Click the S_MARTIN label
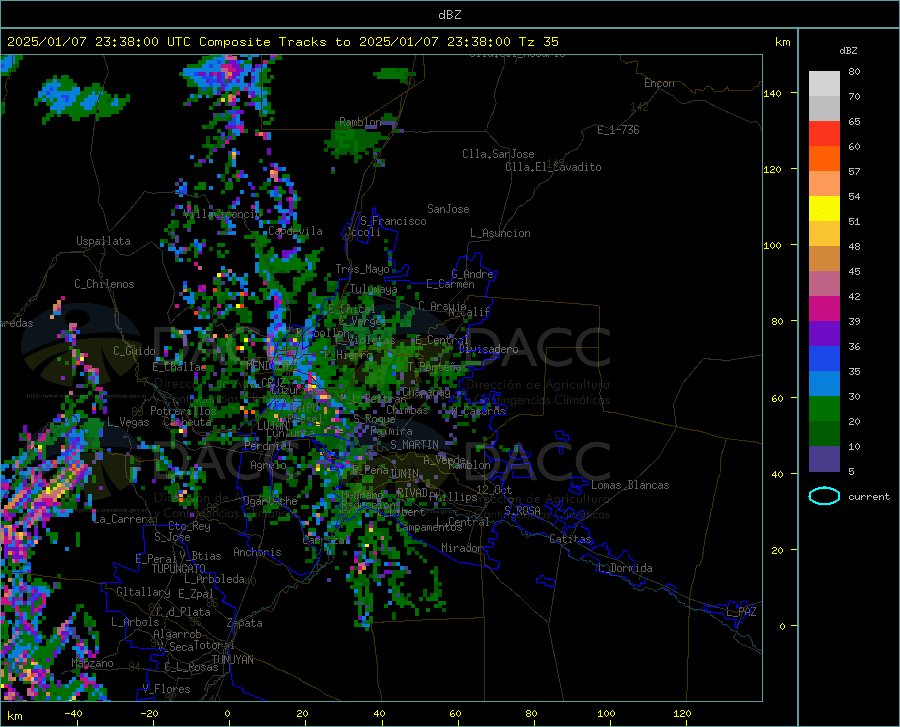900x727 pixels. 414,445
